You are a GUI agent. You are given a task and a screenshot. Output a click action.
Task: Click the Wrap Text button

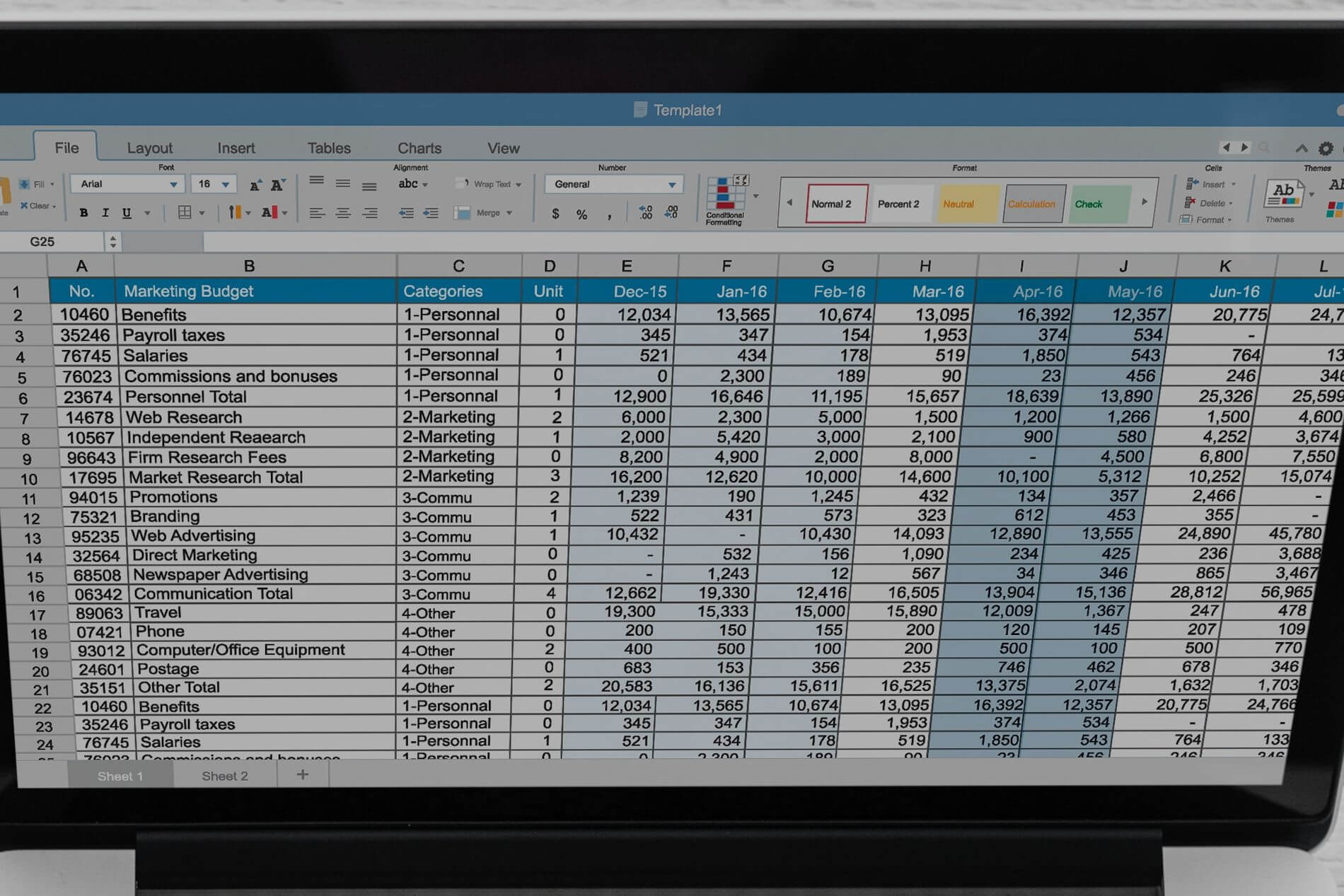click(x=488, y=184)
